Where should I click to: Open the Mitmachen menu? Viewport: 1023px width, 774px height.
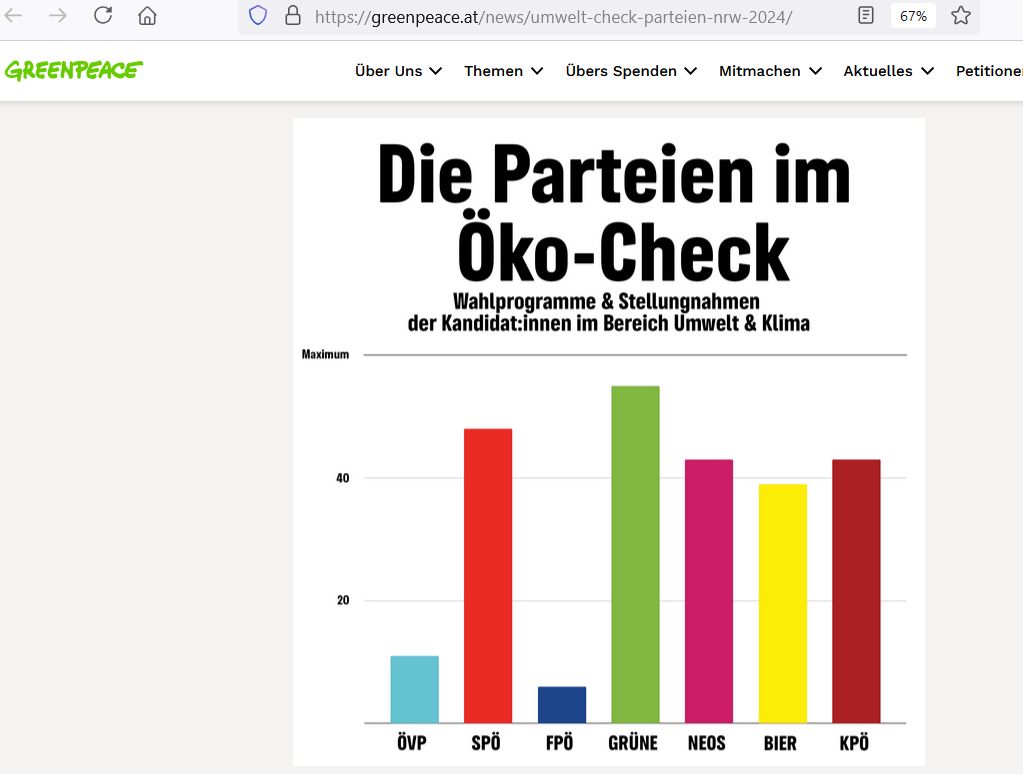759,70
